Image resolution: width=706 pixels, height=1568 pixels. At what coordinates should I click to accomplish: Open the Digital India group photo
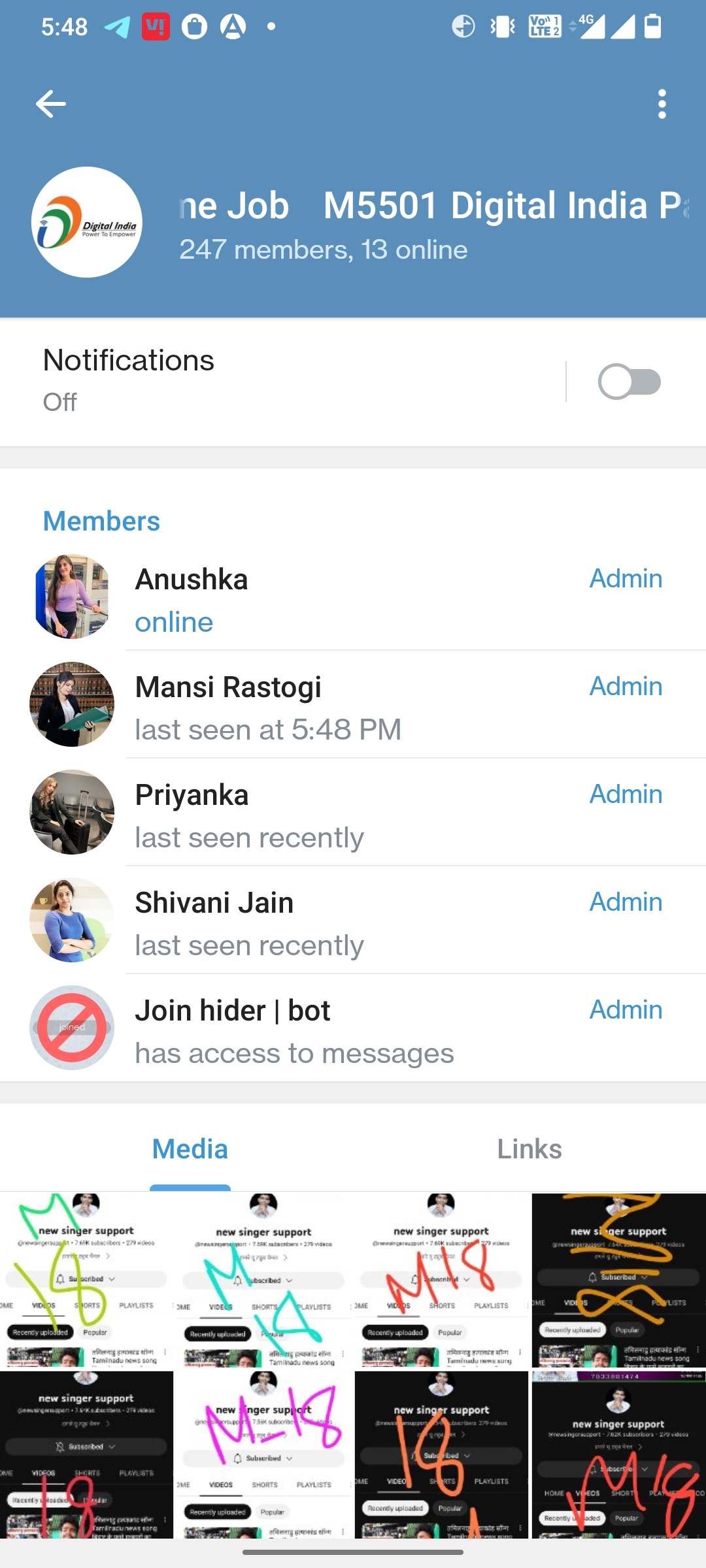[87, 222]
